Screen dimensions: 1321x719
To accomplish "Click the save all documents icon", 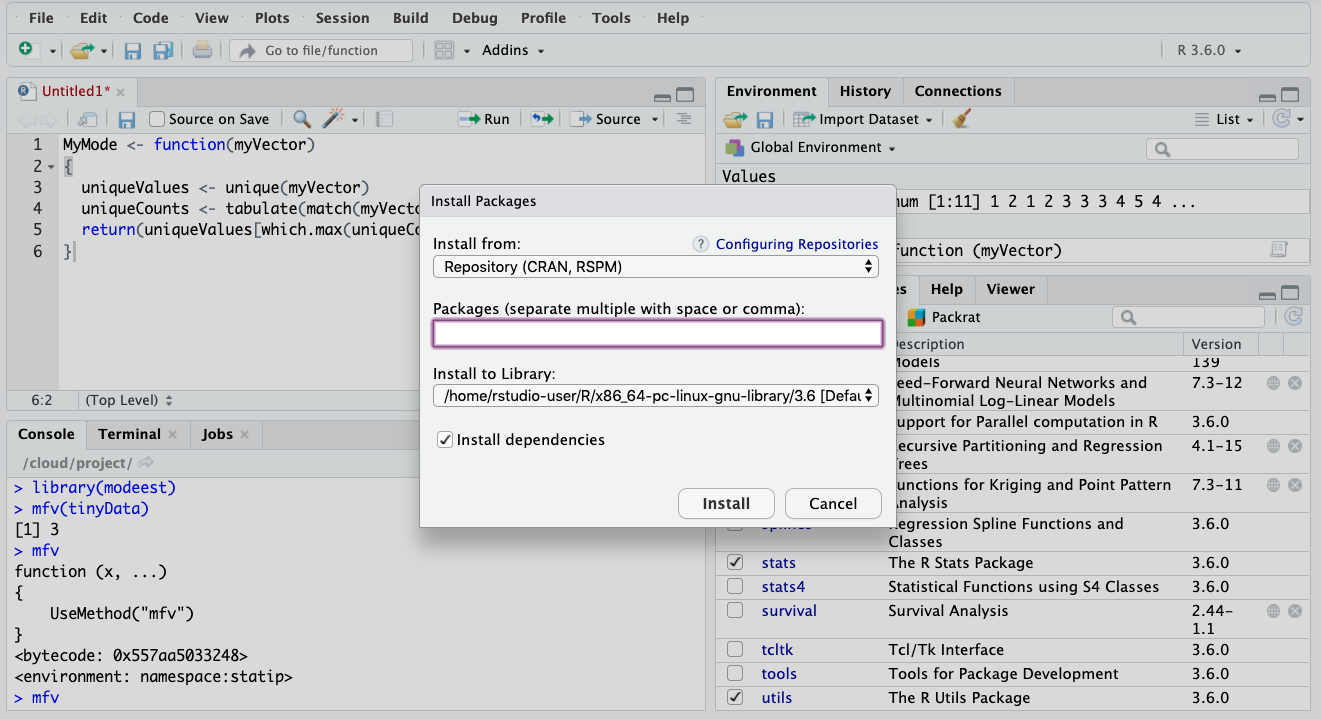I will pos(163,50).
